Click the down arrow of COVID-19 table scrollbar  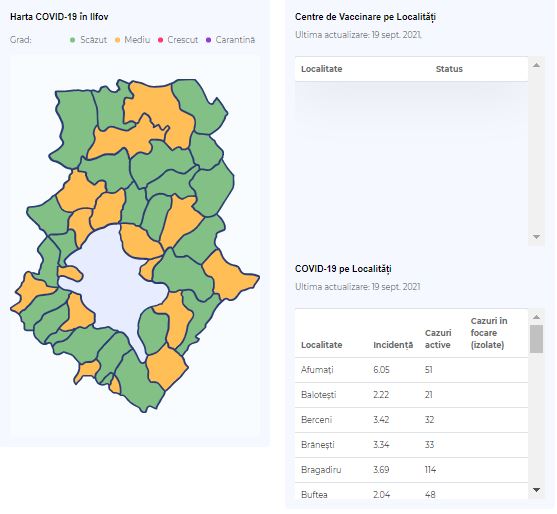tap(536, 490)
